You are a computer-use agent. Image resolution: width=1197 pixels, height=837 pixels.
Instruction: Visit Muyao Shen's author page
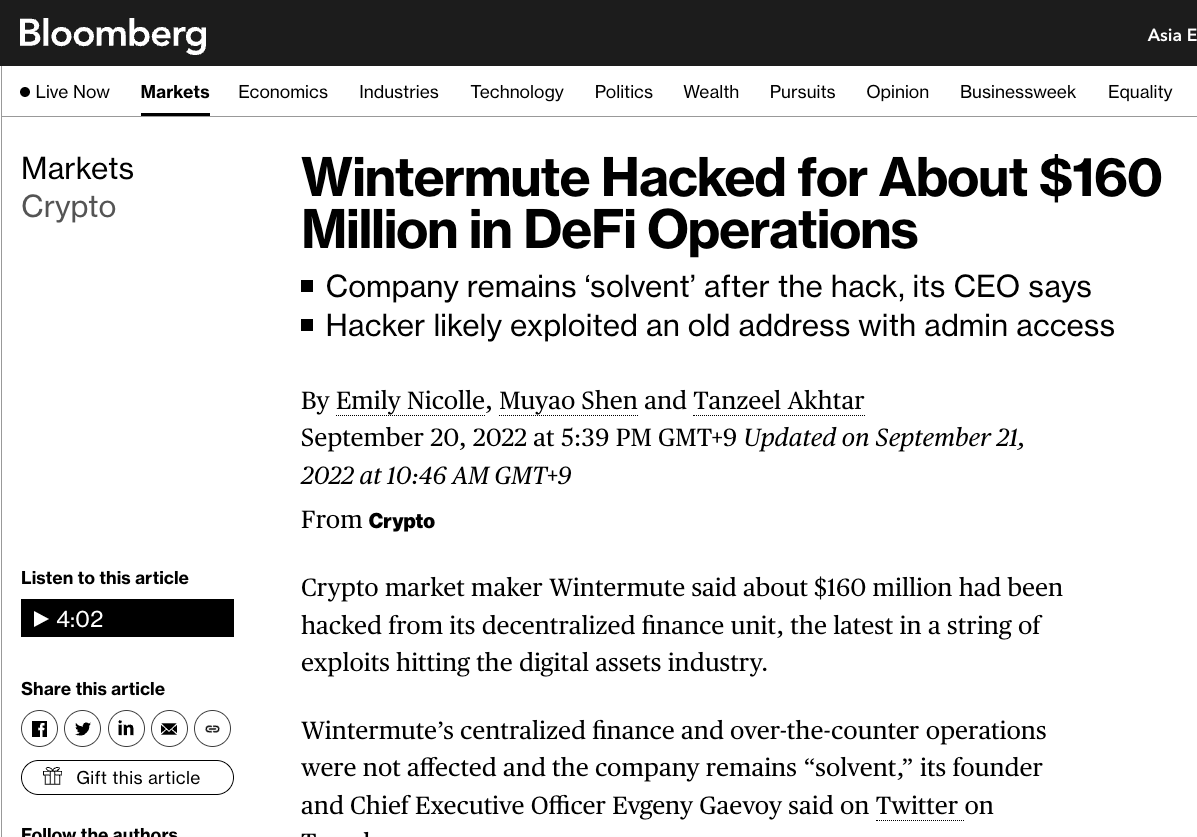pos(568,401)
